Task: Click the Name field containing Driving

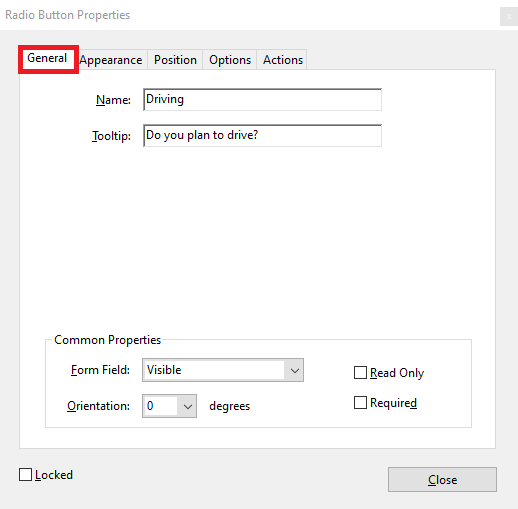Action: (262, 99)
